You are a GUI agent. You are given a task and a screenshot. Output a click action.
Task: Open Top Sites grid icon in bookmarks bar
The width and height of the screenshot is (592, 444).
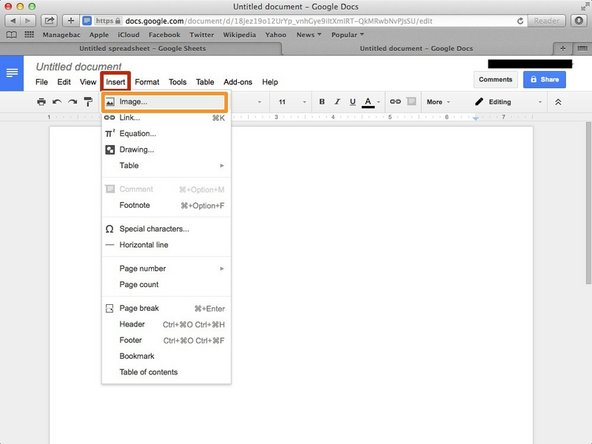coord(29,35)
